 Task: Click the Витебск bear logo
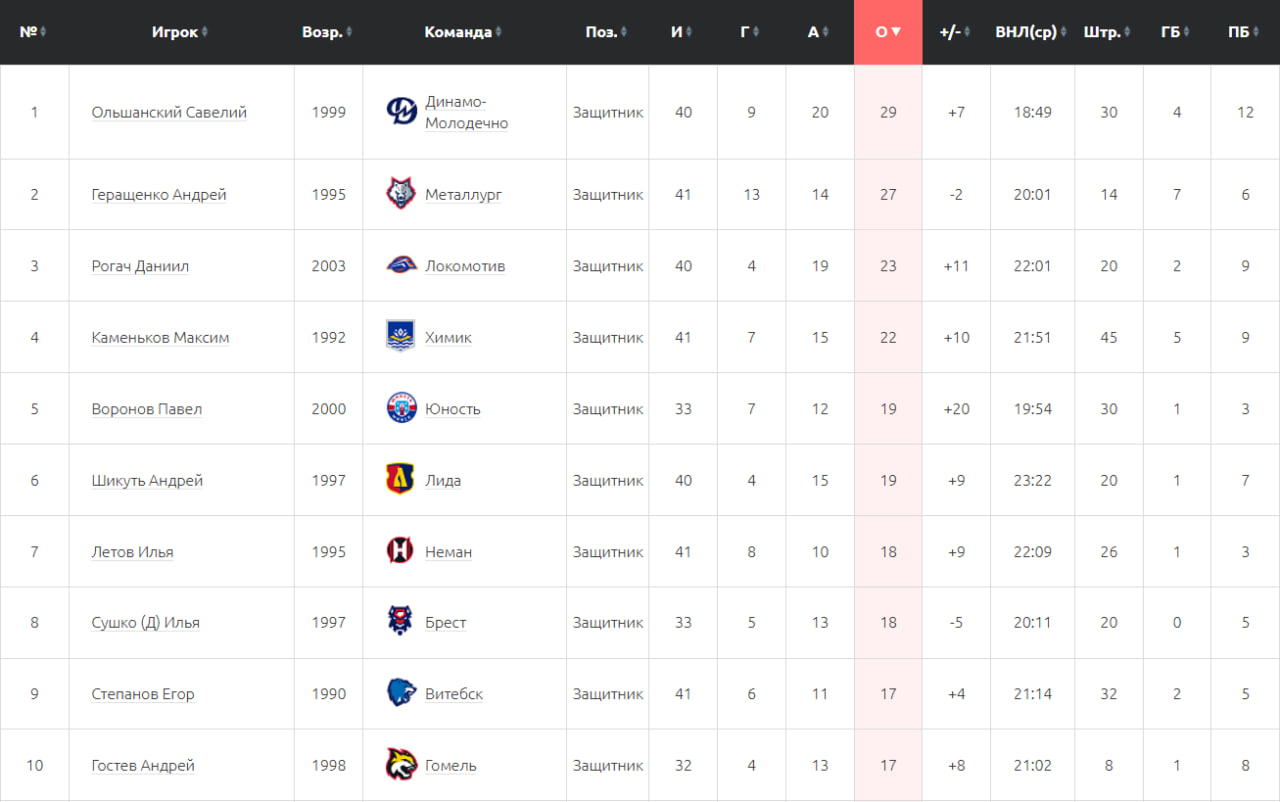(401, 693)
